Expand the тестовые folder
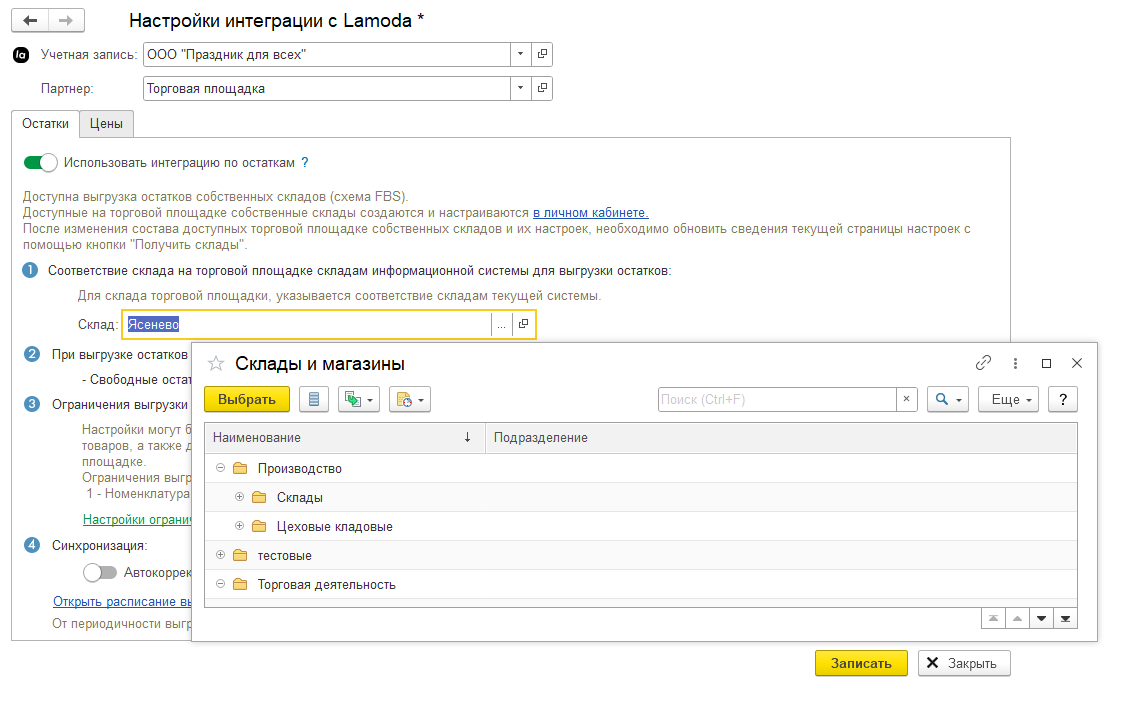The height and width of the screenshot is (721, 1134). click(x=221, y=555)
